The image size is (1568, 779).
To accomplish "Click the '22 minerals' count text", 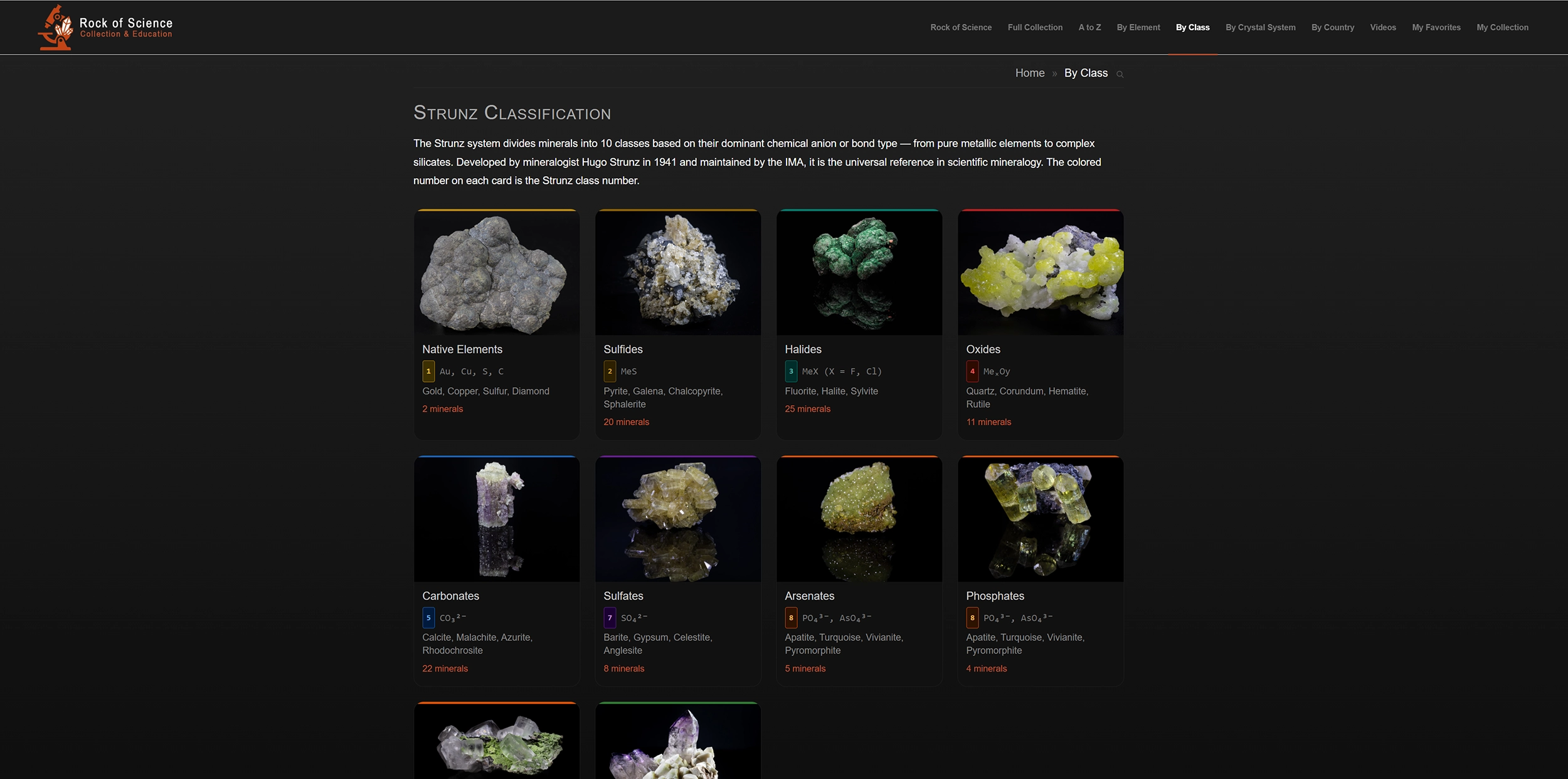I will click(445, 669).
